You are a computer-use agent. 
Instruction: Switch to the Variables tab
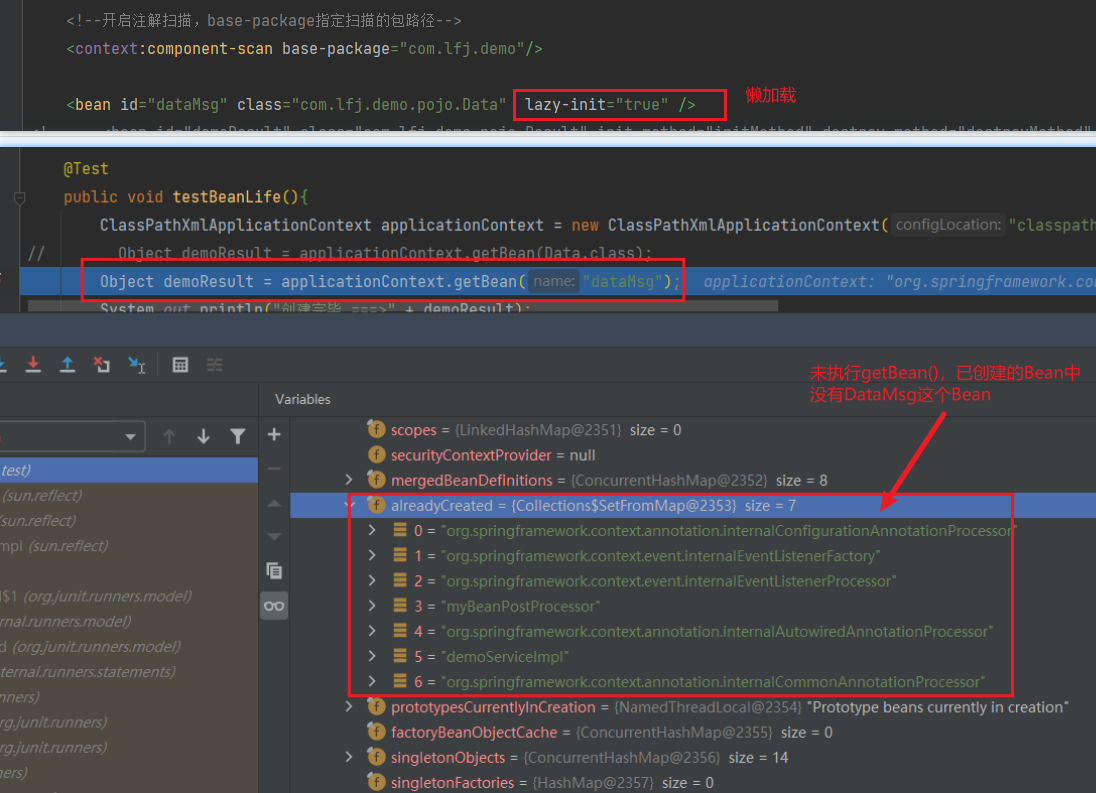point(302,399)
